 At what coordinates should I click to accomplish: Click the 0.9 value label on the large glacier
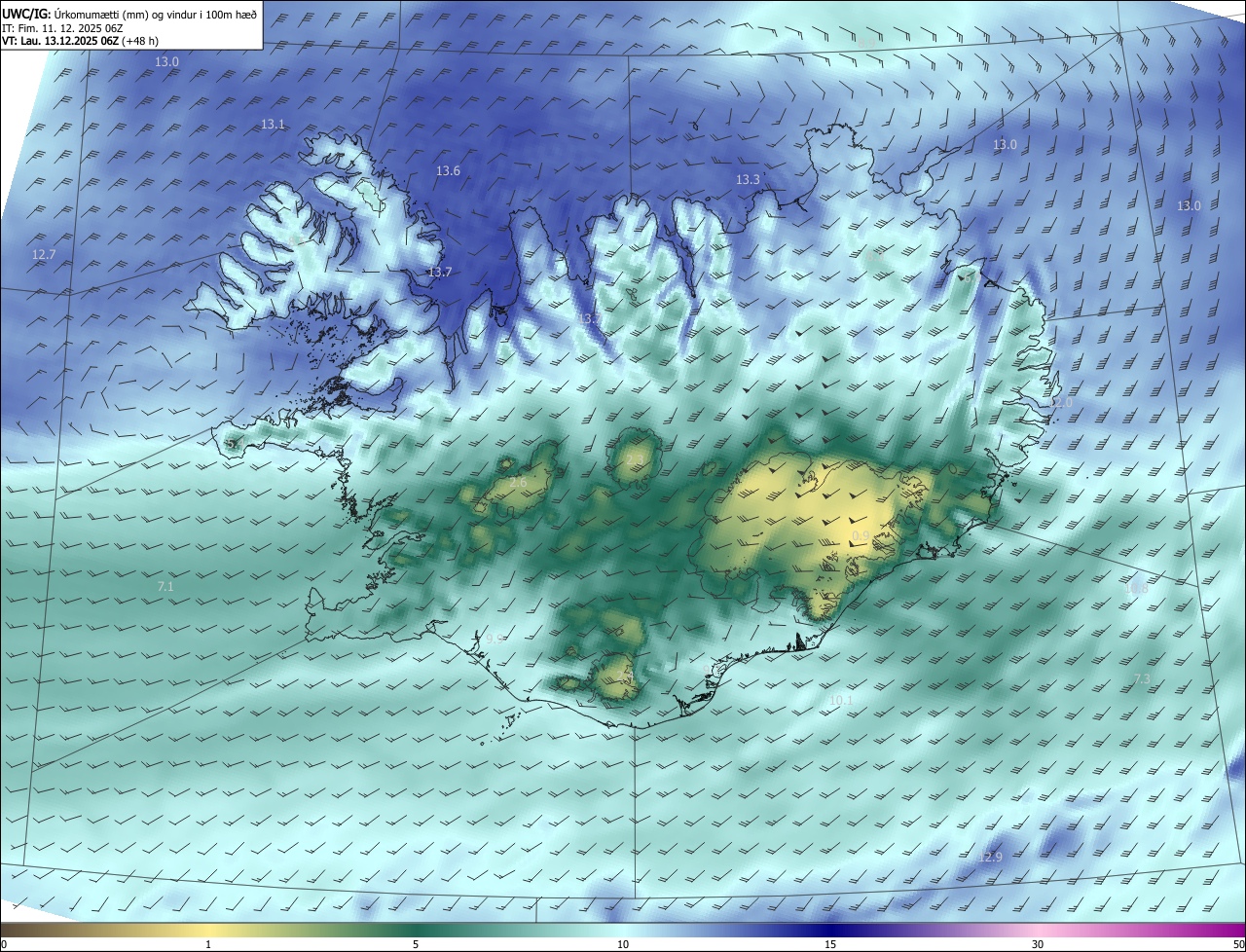(861, 536)
